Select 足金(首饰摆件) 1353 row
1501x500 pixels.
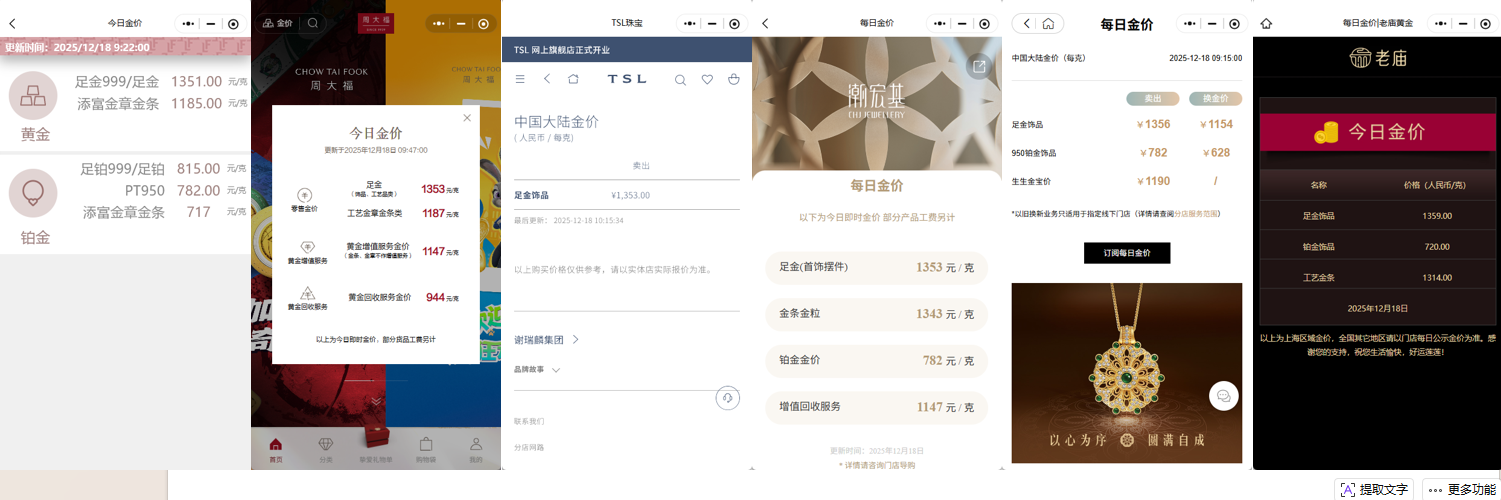pyautogui.click(x=877, y=267)
